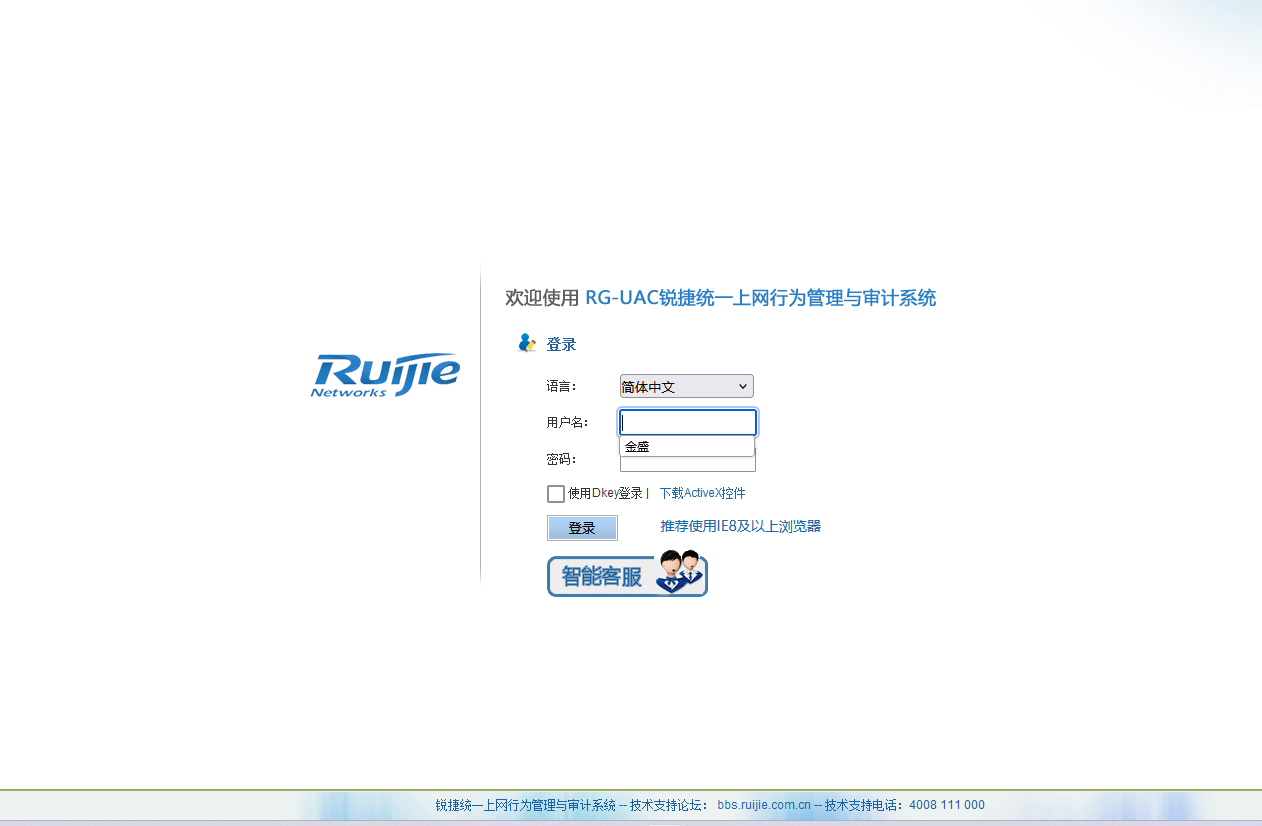This screenshot has height=826, width=1262.
Task: Open the 简体中文 language dropdown
Action: click(x=687, y=386)
